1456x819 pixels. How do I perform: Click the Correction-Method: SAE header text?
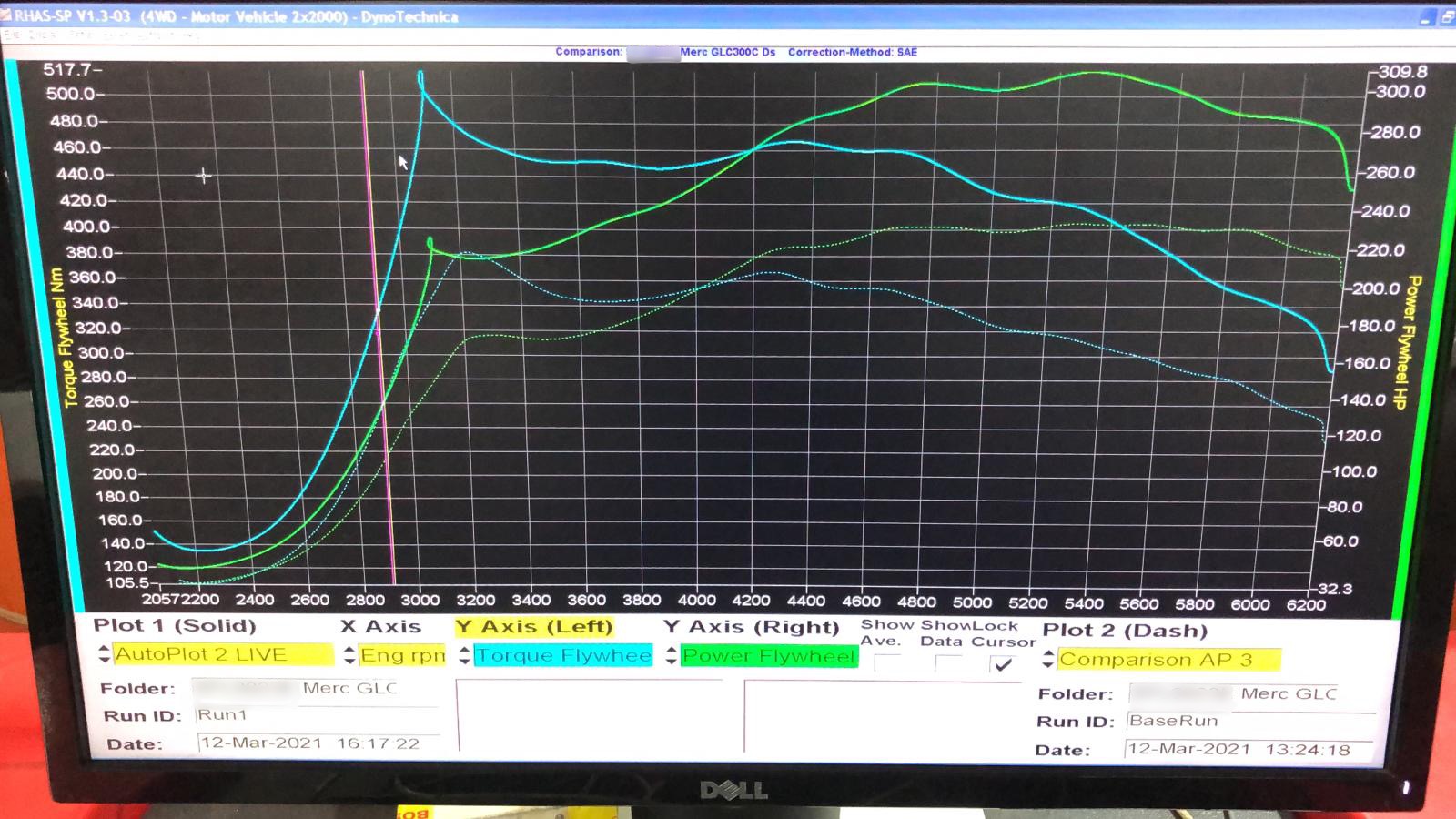tap(853, 52)
